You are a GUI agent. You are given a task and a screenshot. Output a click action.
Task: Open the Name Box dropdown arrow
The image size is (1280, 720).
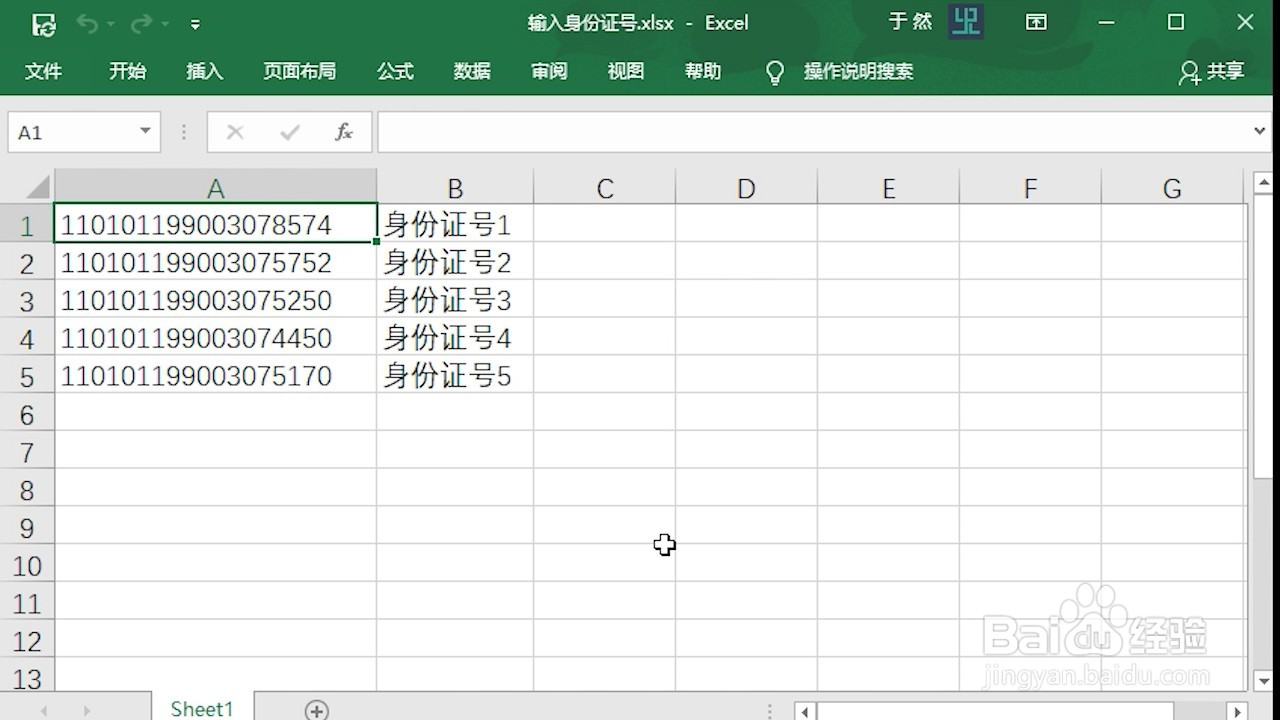pyautogui.click(x=143, y=131)
